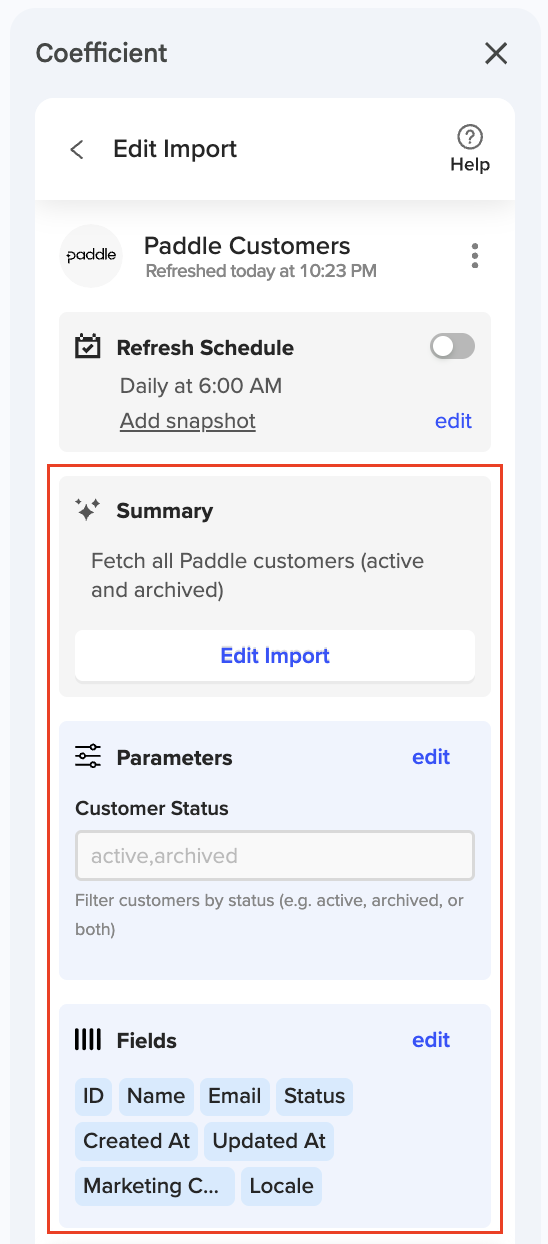
Task: Enable the Refresh Schedule toggle
Action: coord(452,346)
